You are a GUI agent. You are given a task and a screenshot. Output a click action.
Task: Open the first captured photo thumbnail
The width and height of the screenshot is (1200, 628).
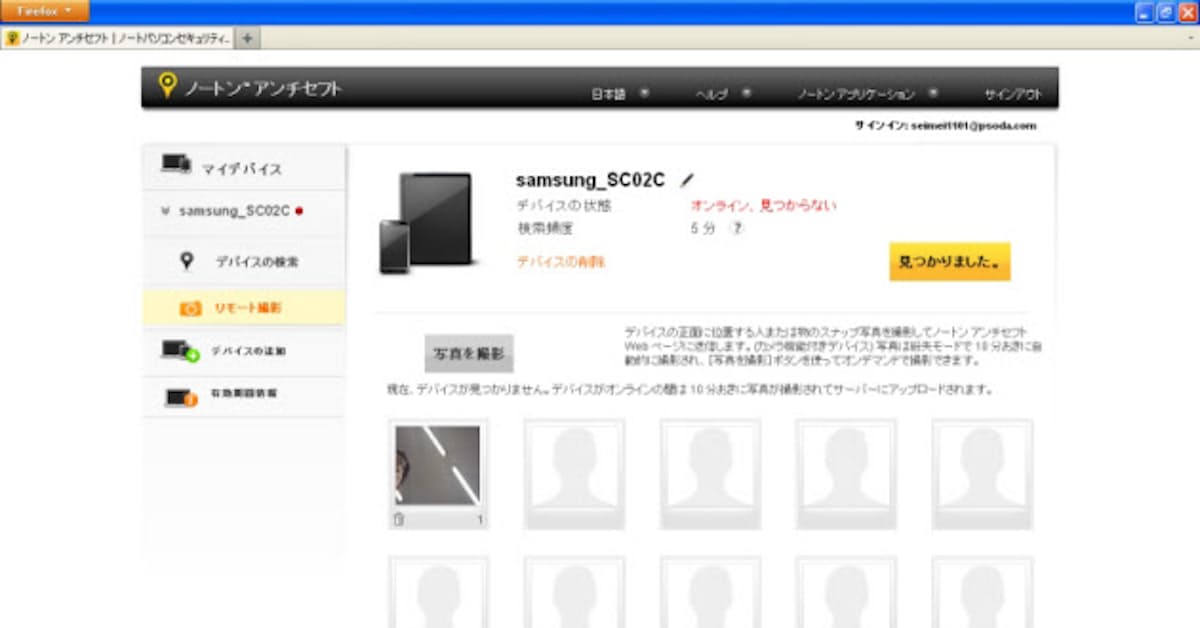[437, 465]
